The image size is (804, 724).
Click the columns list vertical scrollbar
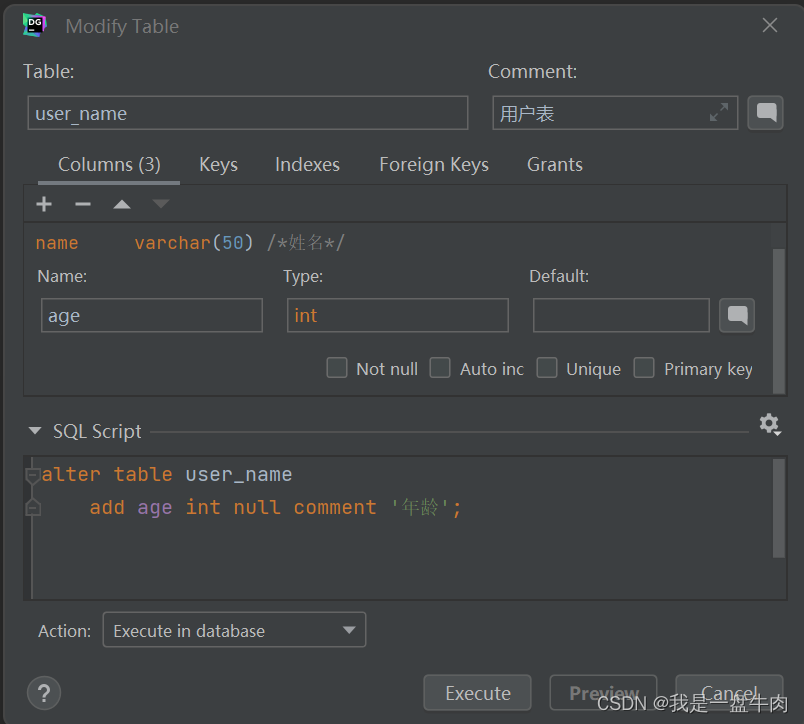(779, 320)
